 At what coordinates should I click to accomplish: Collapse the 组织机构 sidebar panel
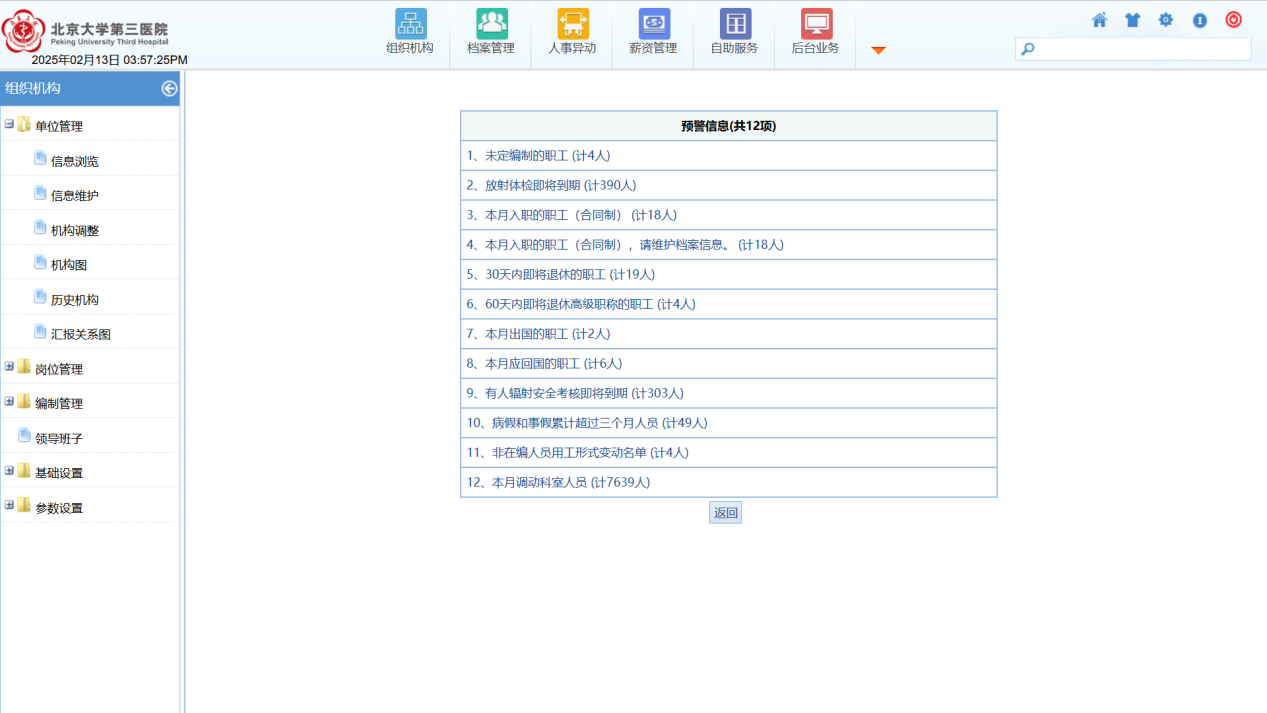coord(169,88)
